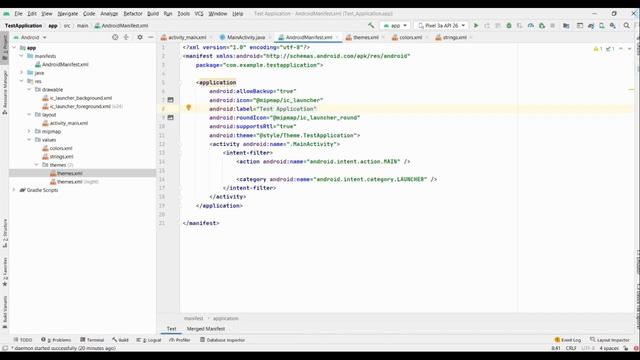Open the TODO tool window

(x=23, y=340)
